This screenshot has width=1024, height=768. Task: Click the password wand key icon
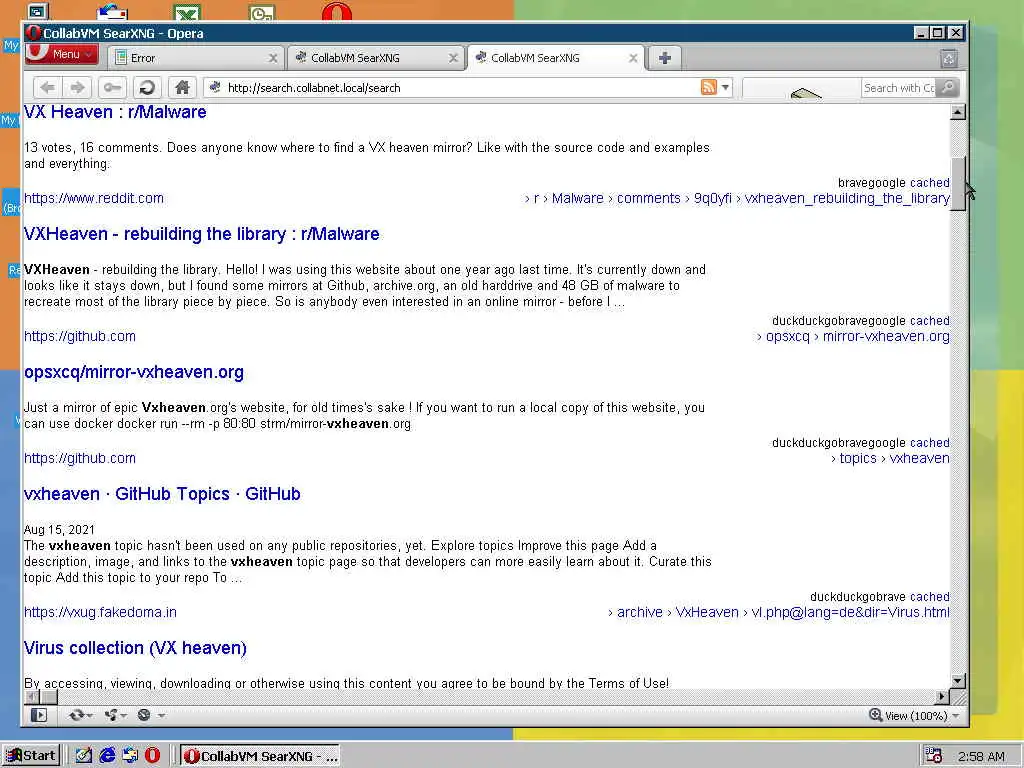112,88
